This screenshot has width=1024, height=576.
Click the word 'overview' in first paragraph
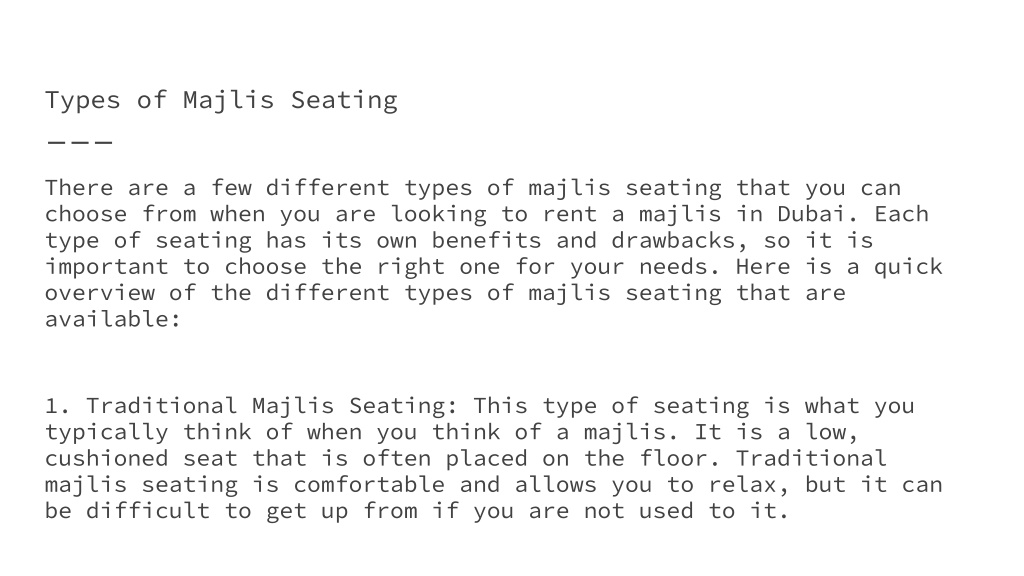[99, 293]
